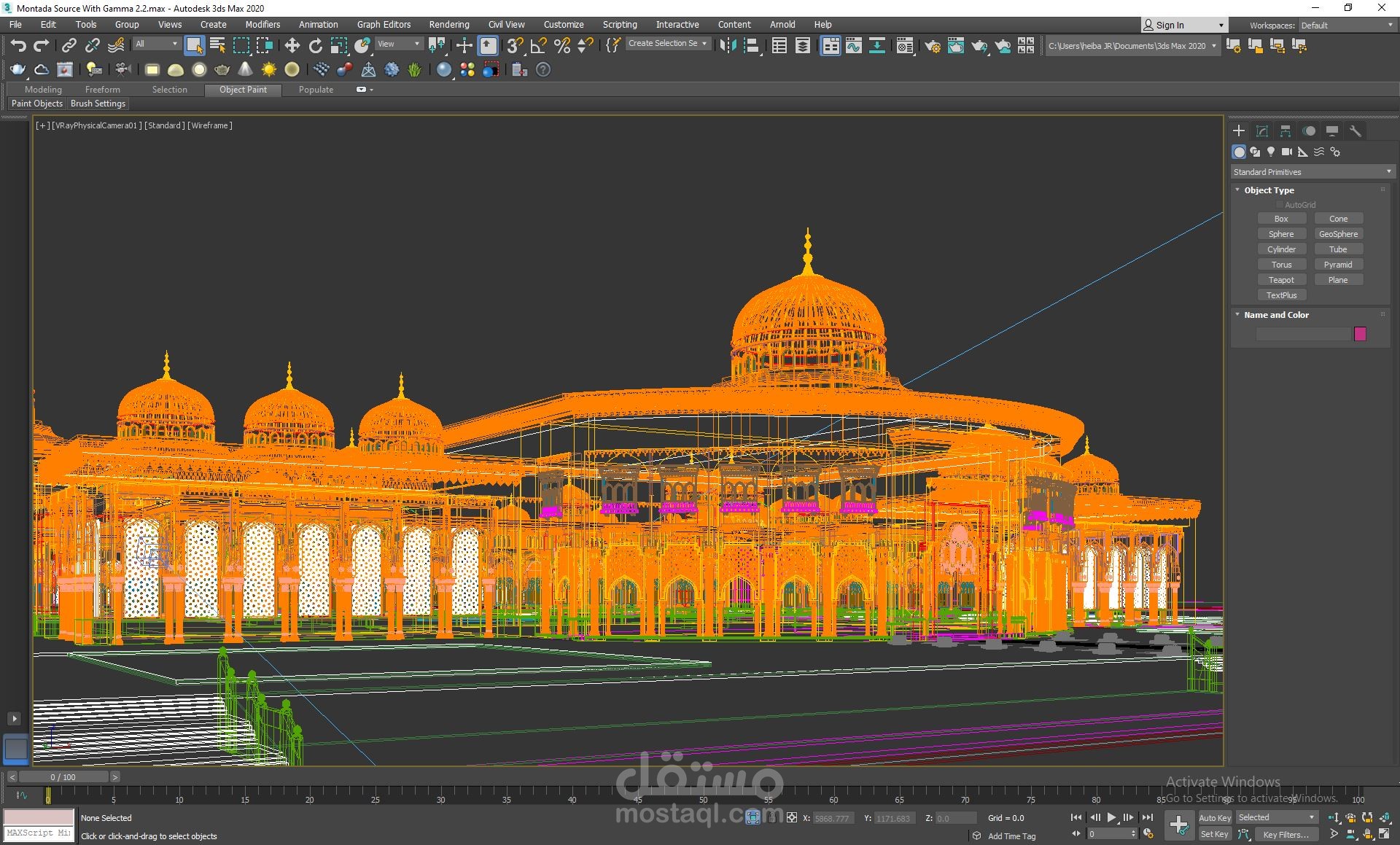
Task: Select the Move transform tool
Action: (x=292, y=46)
